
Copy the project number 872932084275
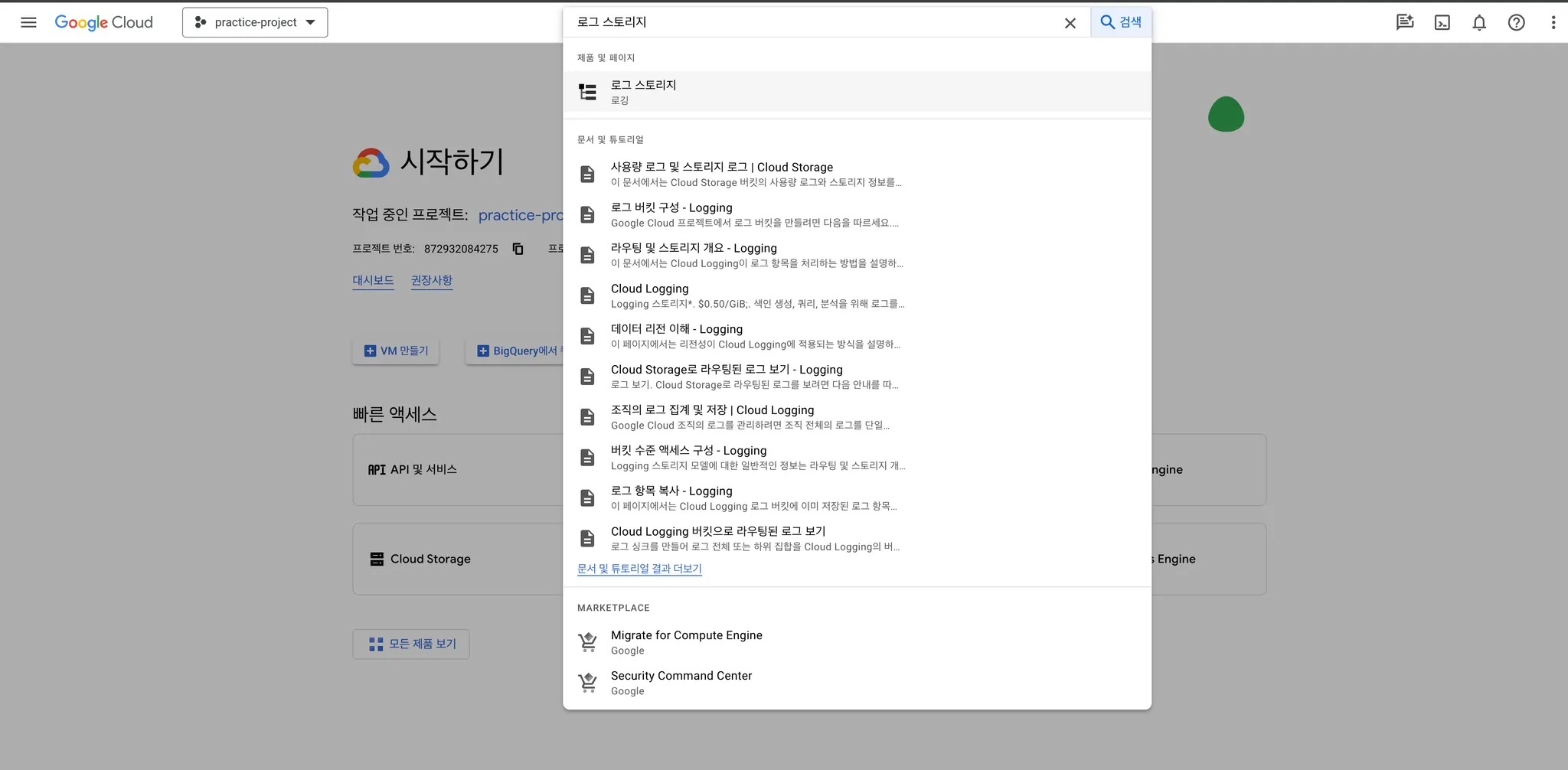click(518, 249)
